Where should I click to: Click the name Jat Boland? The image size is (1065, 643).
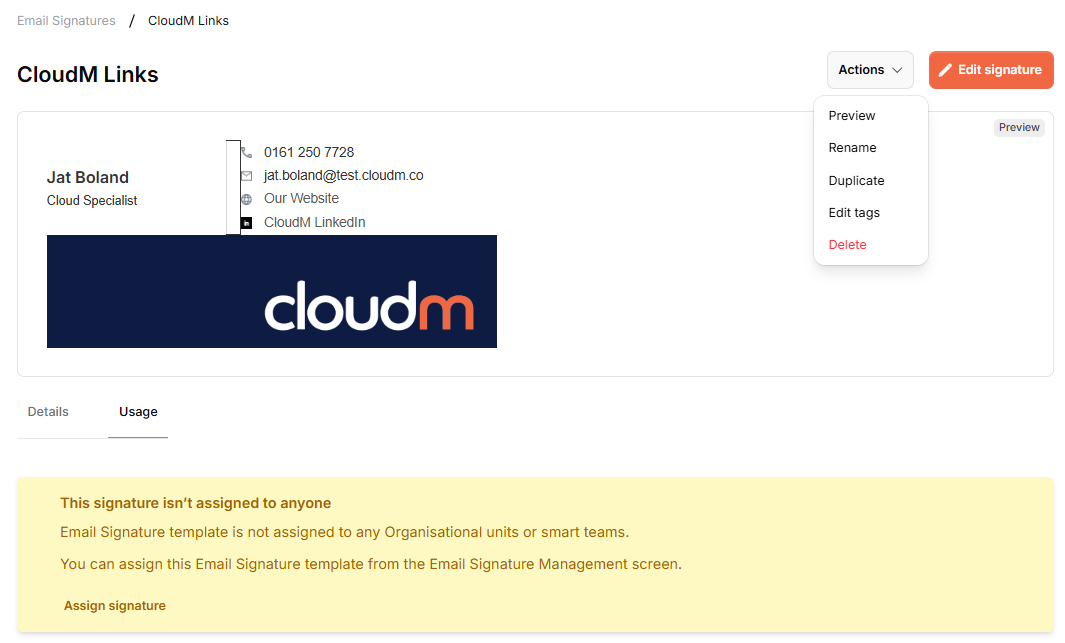pos(88,177)
